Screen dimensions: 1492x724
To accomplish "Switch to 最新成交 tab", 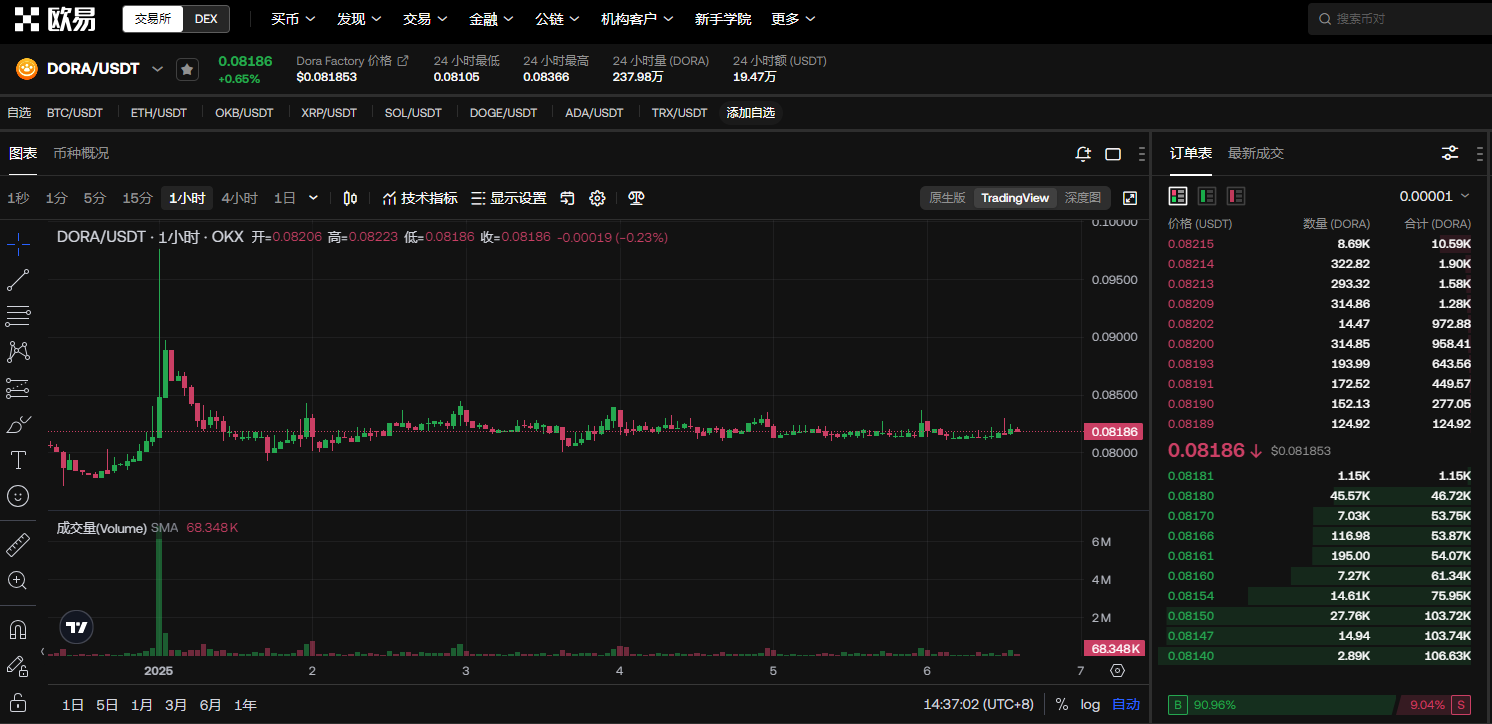I will (1255, 153).
